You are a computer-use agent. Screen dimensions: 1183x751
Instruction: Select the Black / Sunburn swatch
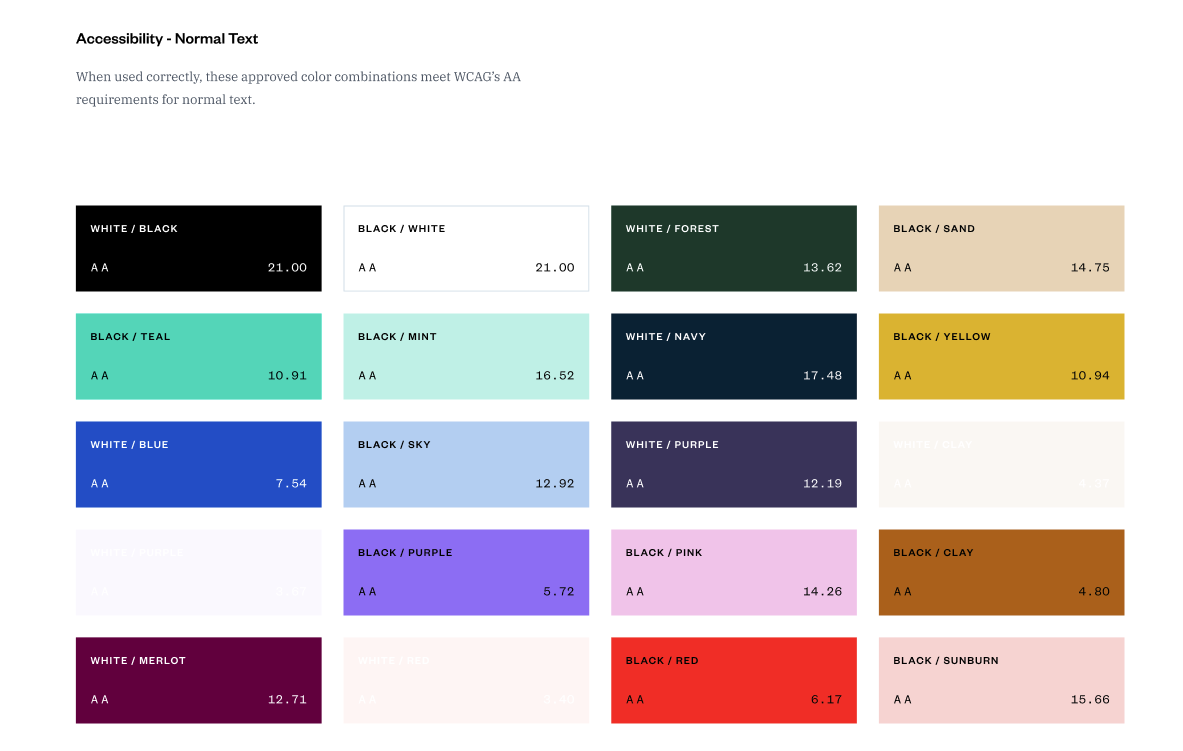point(1001,680)
